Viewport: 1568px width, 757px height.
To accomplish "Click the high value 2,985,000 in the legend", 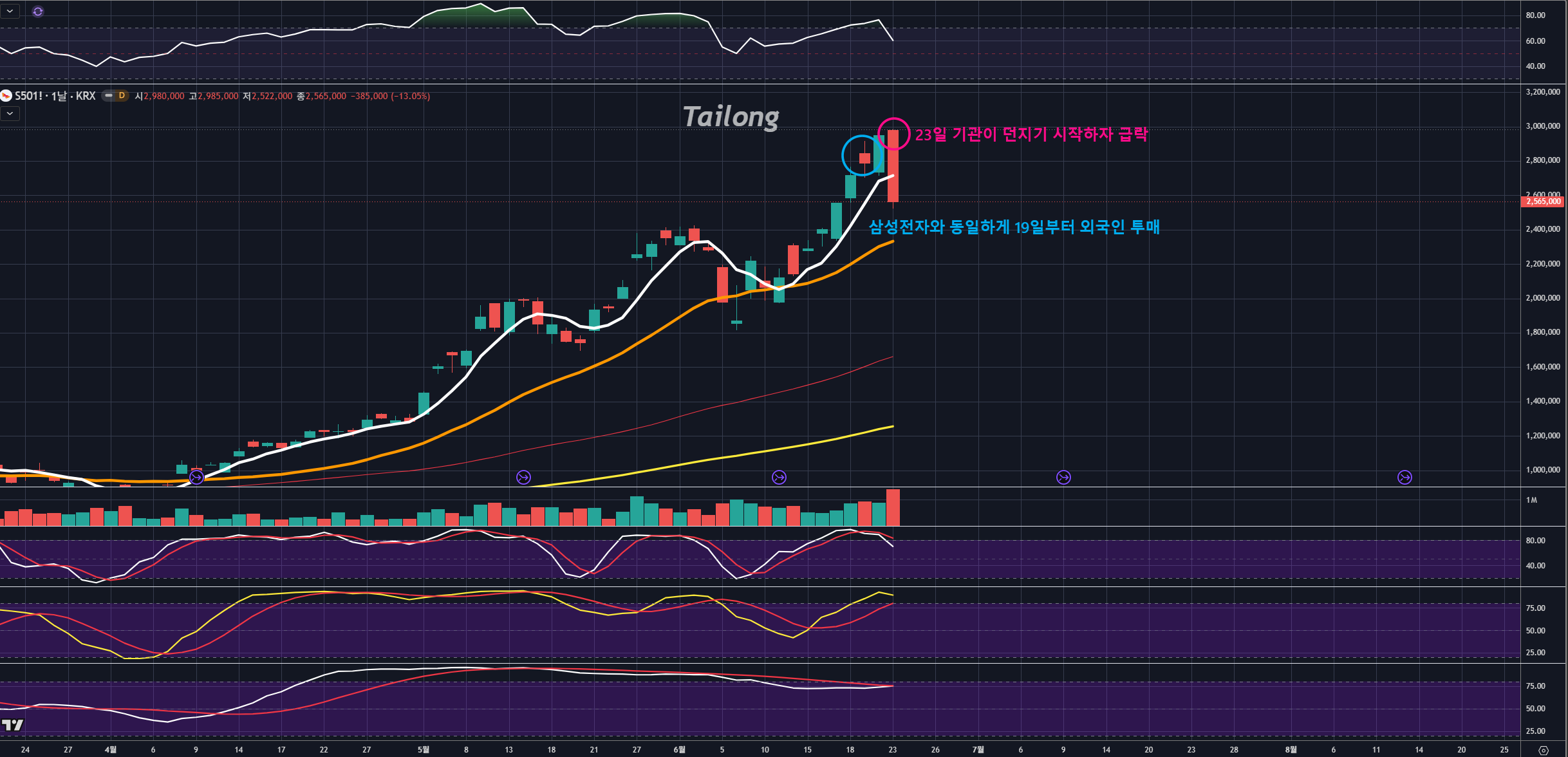I will [218, 96].
